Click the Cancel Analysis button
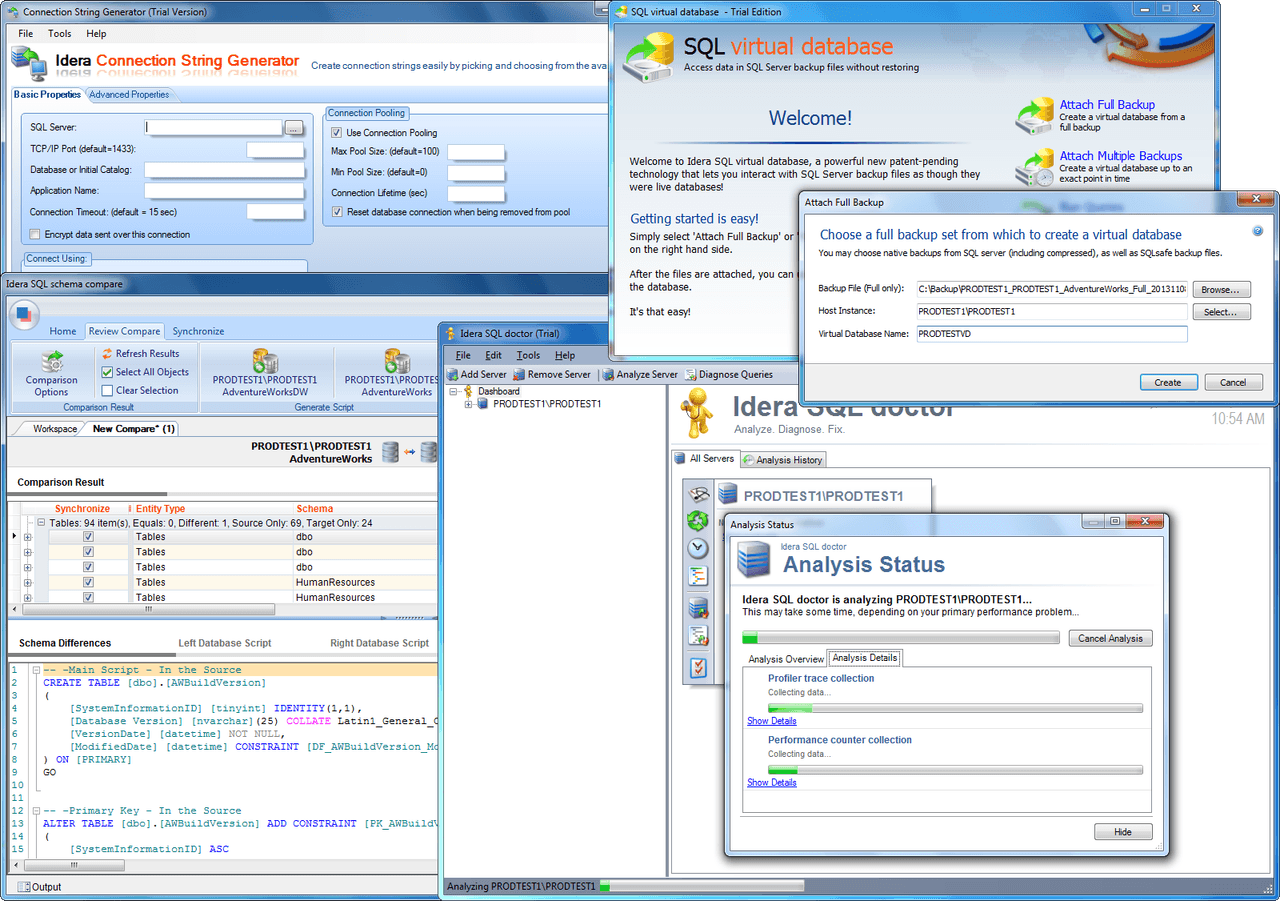Viewport: 1280px width, 901px height. pyautogui.click(x=1110, y=638)
